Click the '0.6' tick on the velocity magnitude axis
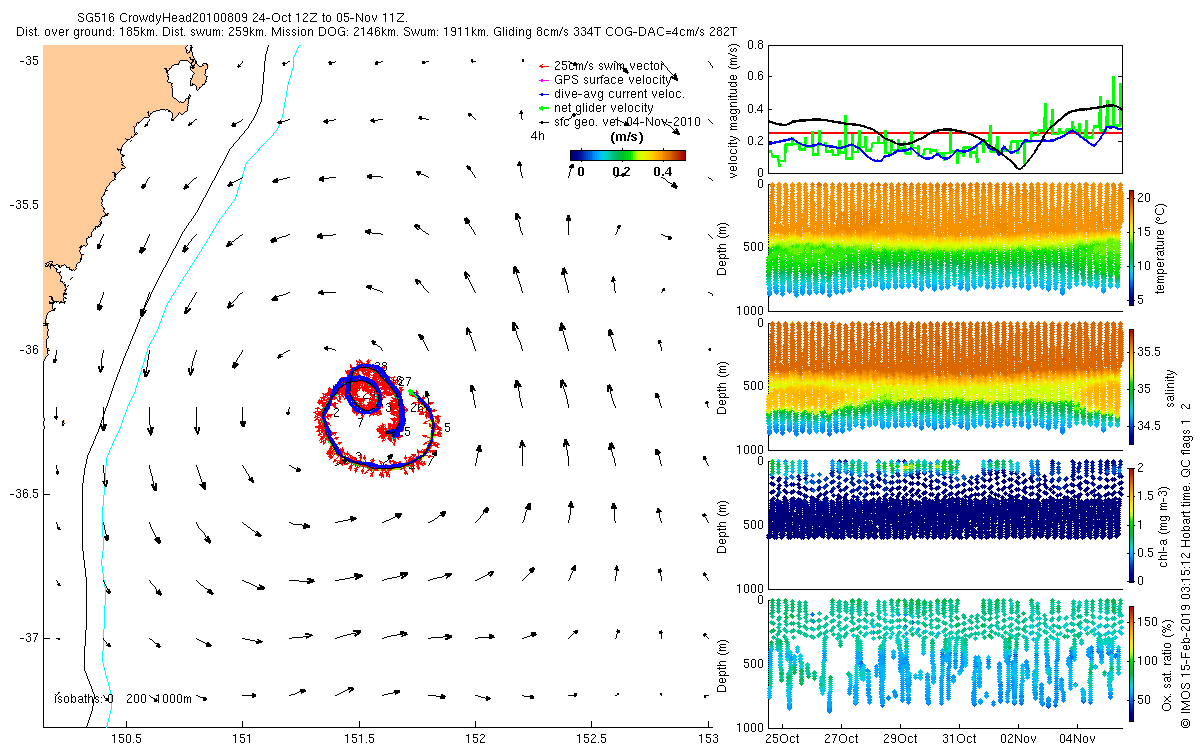The width and height of the screenshot is (1200, 750). click(755, 77)
